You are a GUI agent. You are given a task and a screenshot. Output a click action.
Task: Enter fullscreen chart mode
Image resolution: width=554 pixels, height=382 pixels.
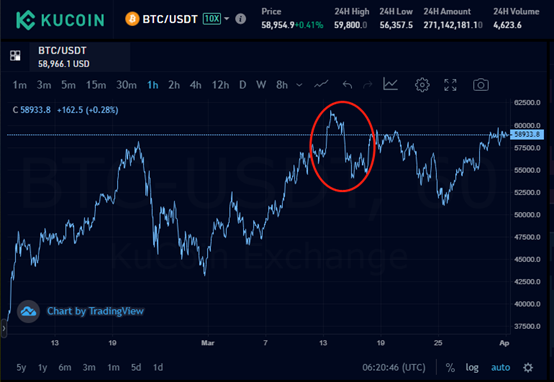pyautogui.click(x=450, y=85)
